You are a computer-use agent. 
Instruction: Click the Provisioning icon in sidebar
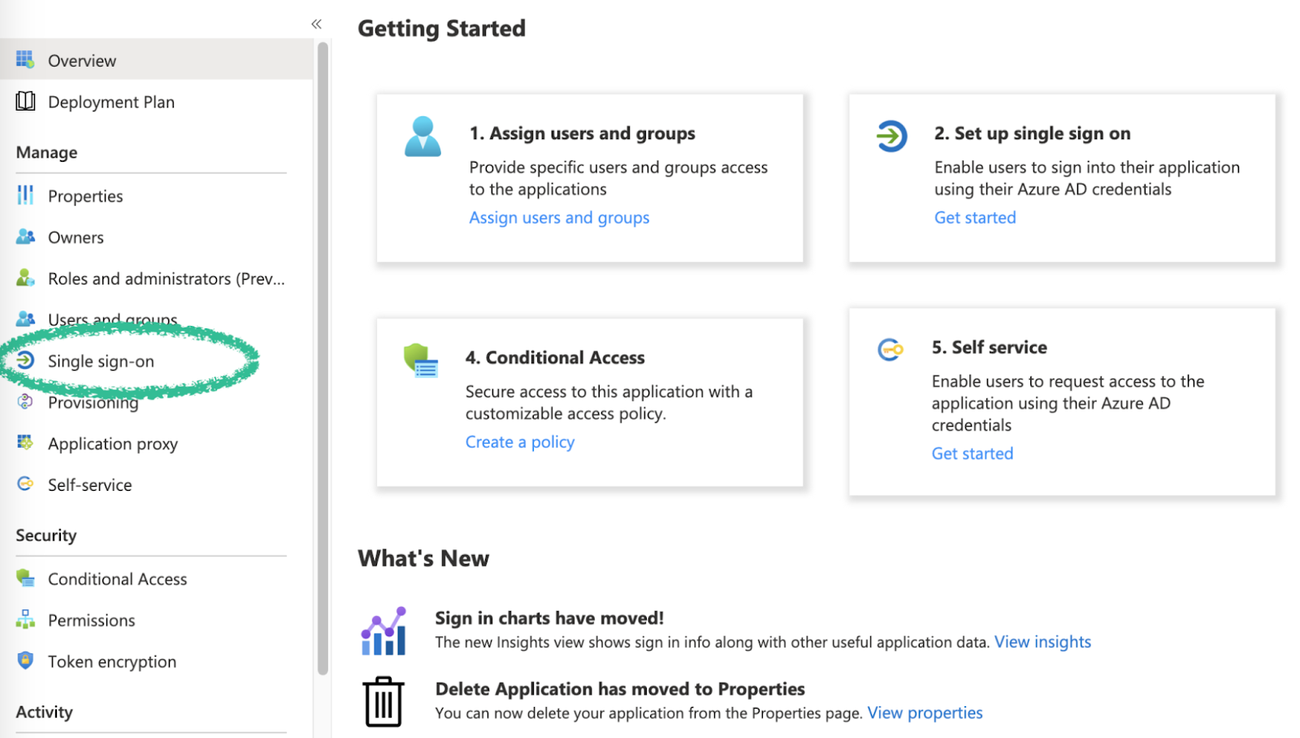point(25,401)
